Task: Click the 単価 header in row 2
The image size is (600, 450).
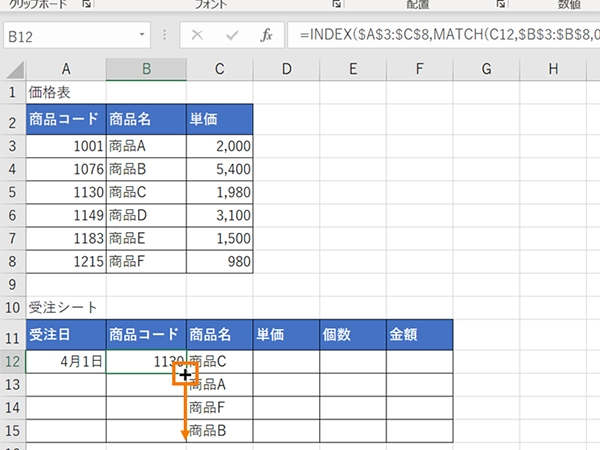Action: click(220, 119)
